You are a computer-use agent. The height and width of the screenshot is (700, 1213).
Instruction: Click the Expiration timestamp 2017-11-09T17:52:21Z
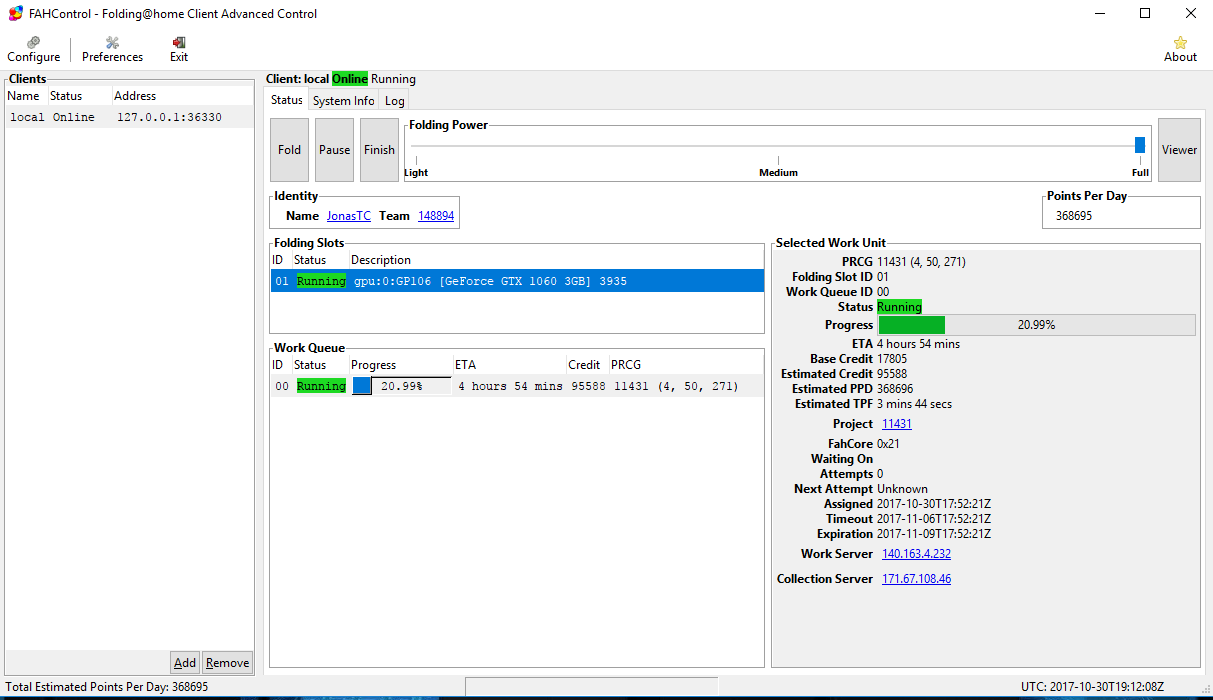[934, 534]
